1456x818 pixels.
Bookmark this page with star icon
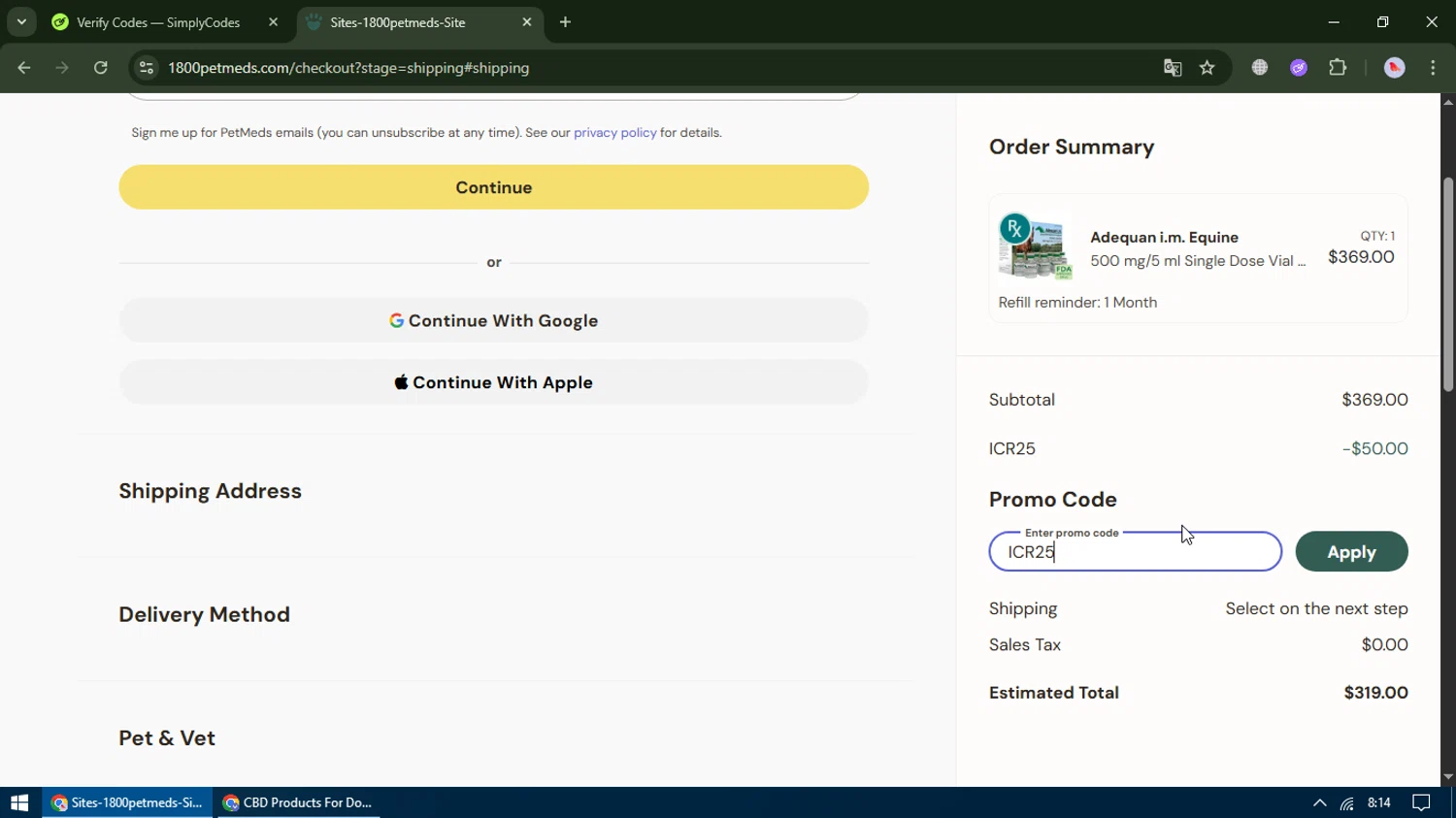click(x=1208, y=68)
